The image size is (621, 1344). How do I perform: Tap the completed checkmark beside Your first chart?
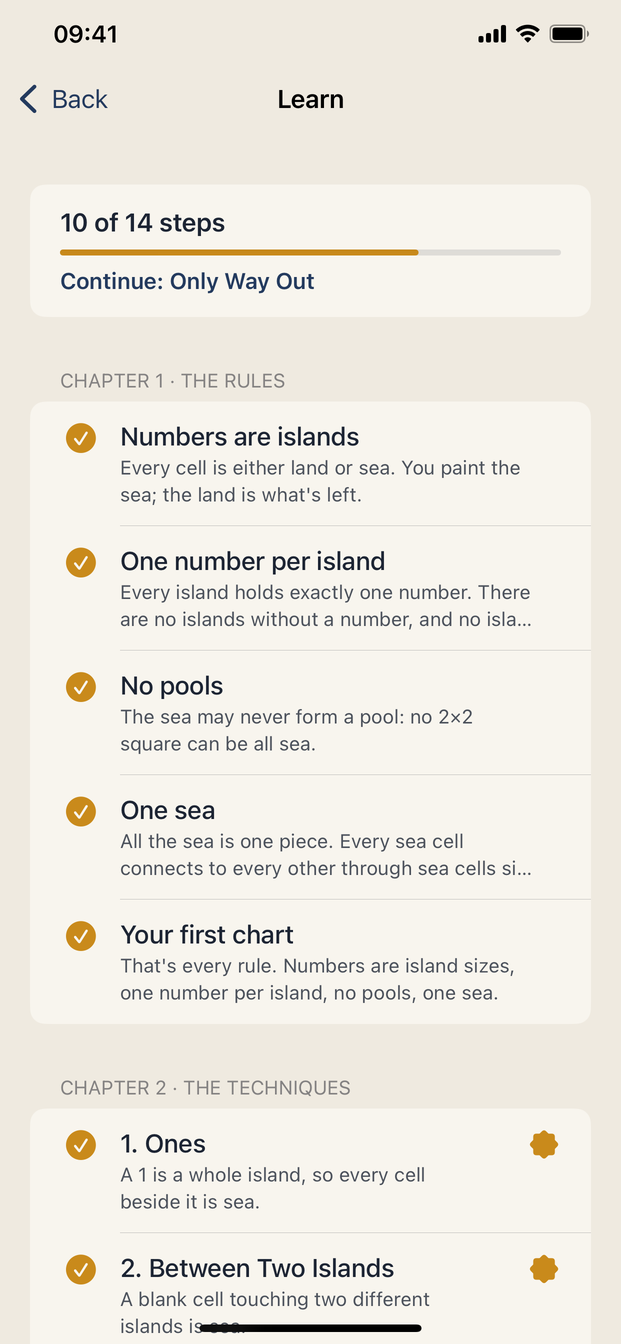(x=81, y=936)
